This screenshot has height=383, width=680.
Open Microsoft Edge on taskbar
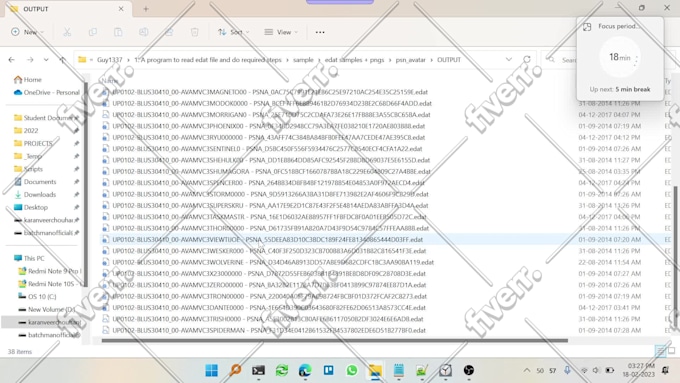(305, 370)
